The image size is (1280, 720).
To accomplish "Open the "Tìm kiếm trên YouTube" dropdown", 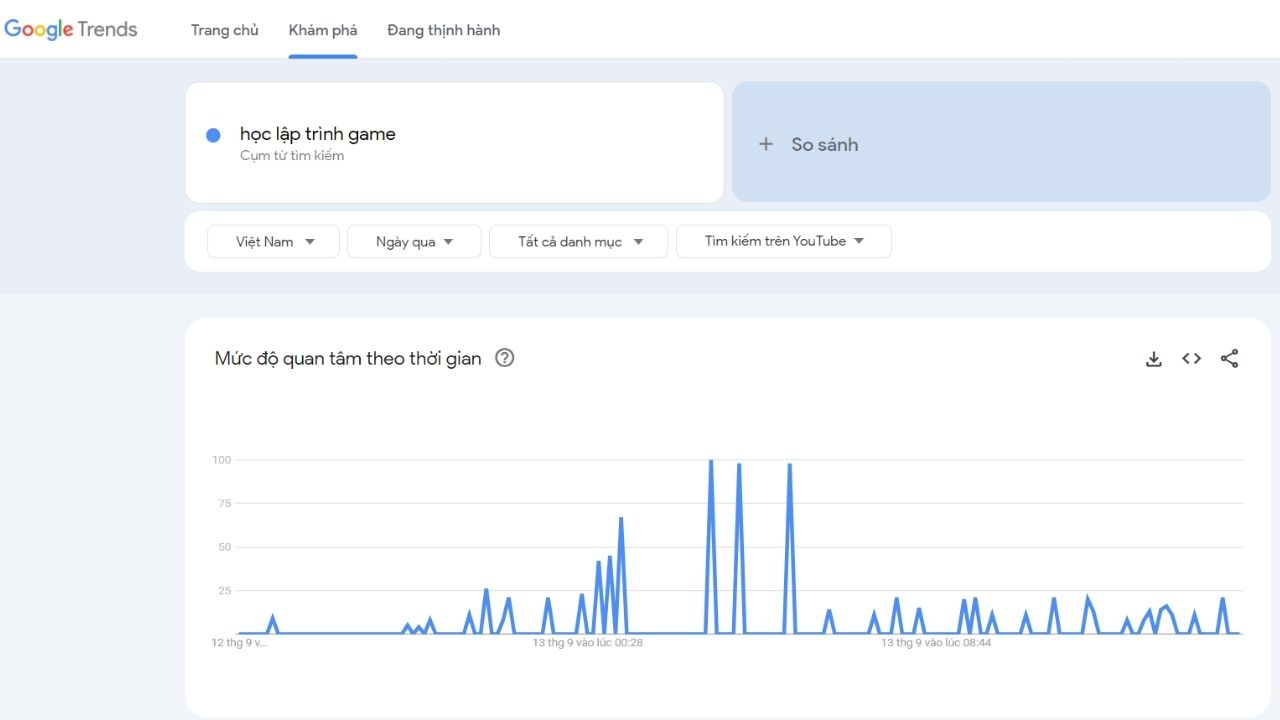I will pos(783,241).
